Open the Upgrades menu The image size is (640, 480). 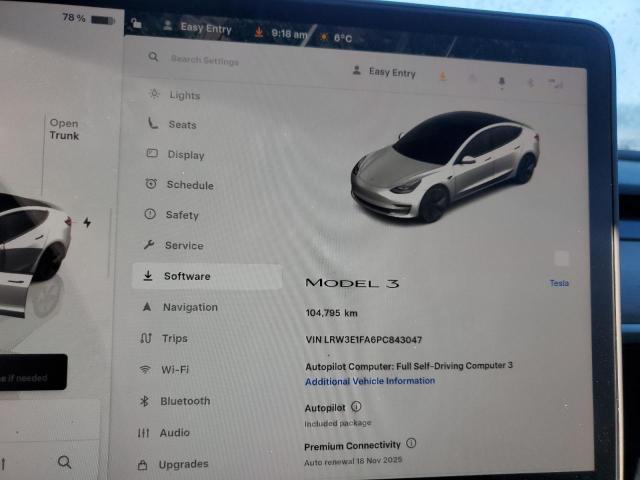pos(173,464)
